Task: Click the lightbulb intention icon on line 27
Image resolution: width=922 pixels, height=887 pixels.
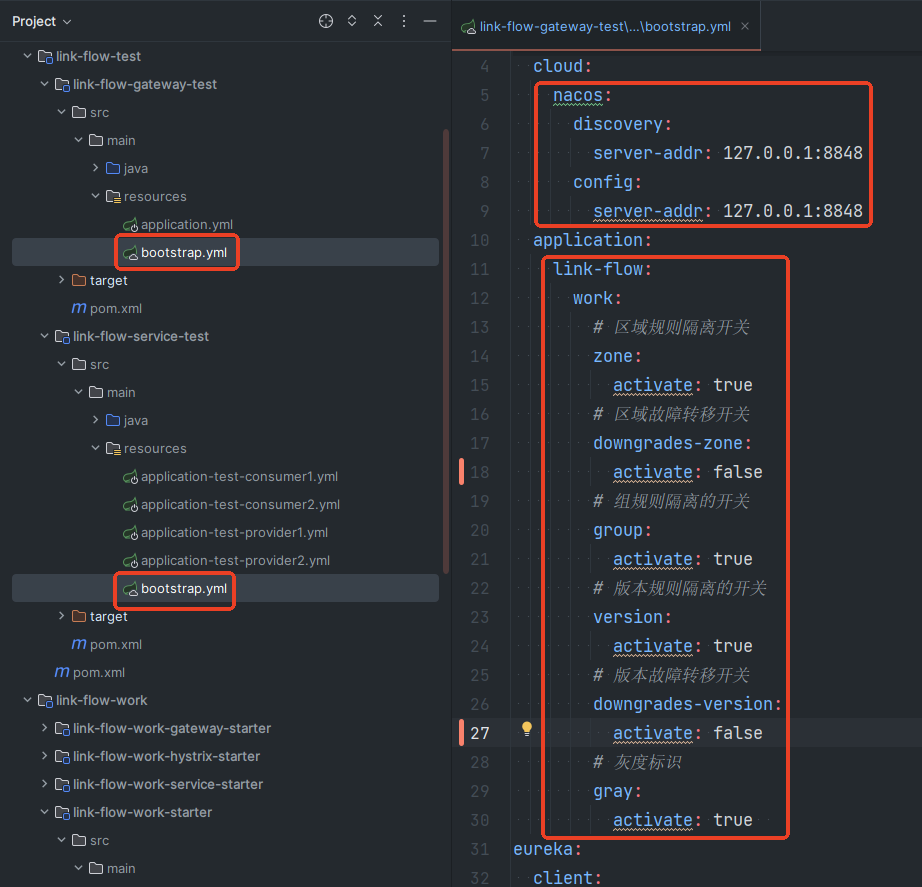Action: coord(527,729)
